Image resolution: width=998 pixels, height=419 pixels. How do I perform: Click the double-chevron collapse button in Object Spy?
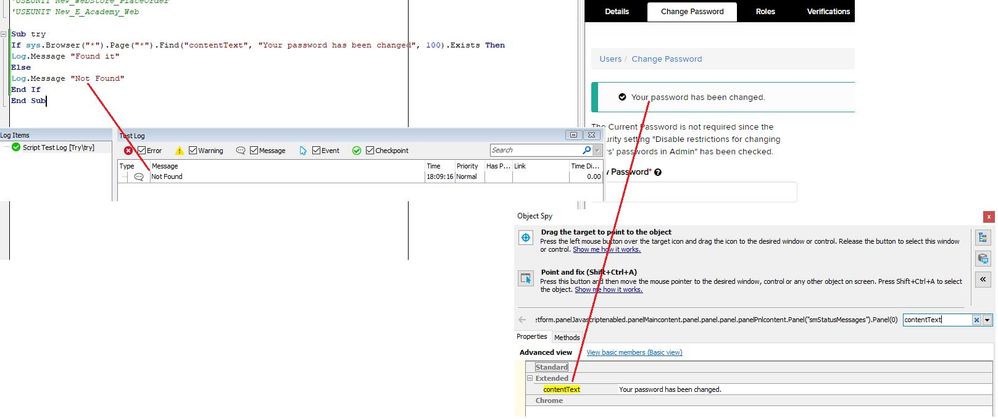pos(982,279)
